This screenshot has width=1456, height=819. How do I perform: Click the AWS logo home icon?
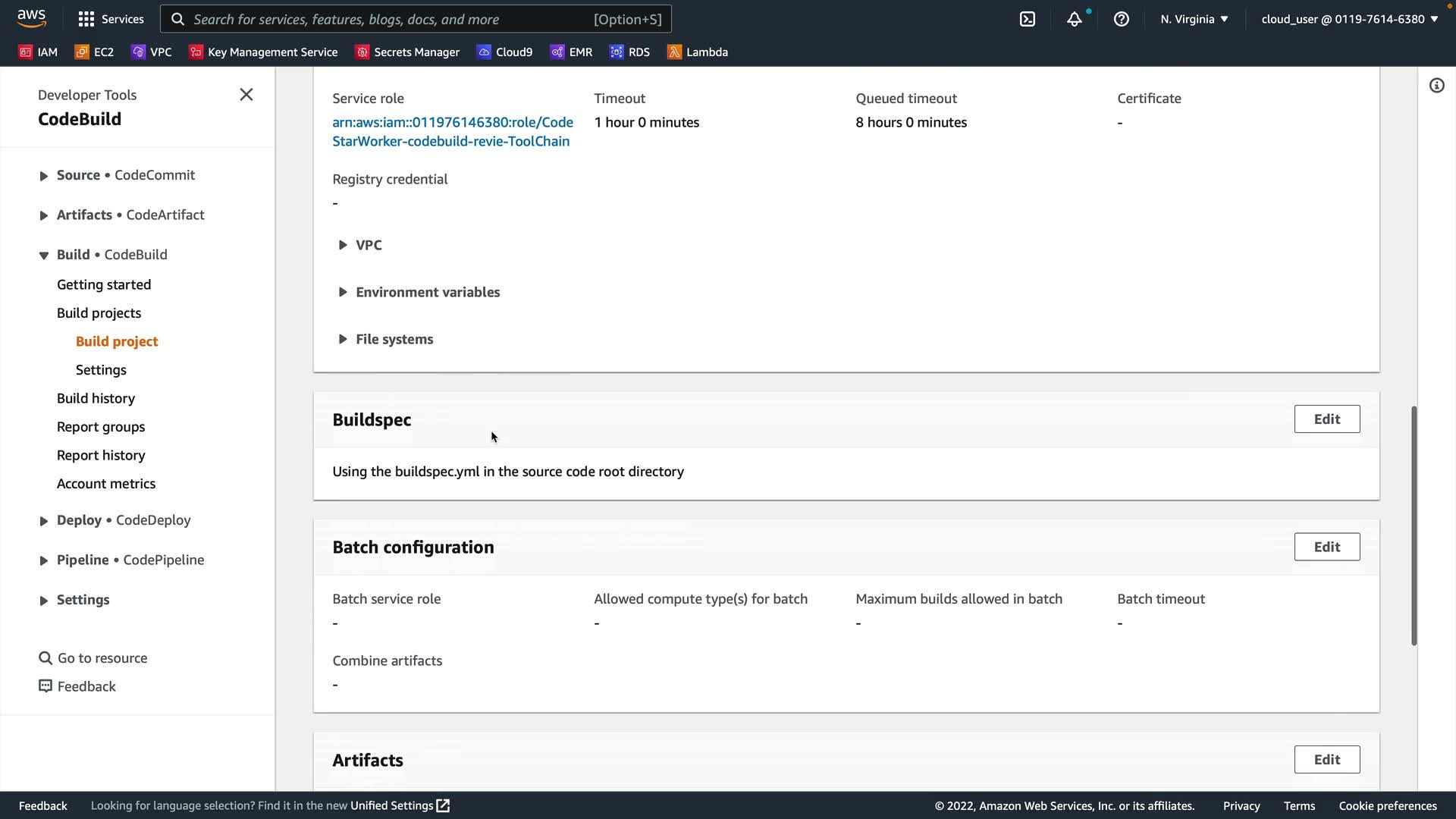tap(31, 17)
